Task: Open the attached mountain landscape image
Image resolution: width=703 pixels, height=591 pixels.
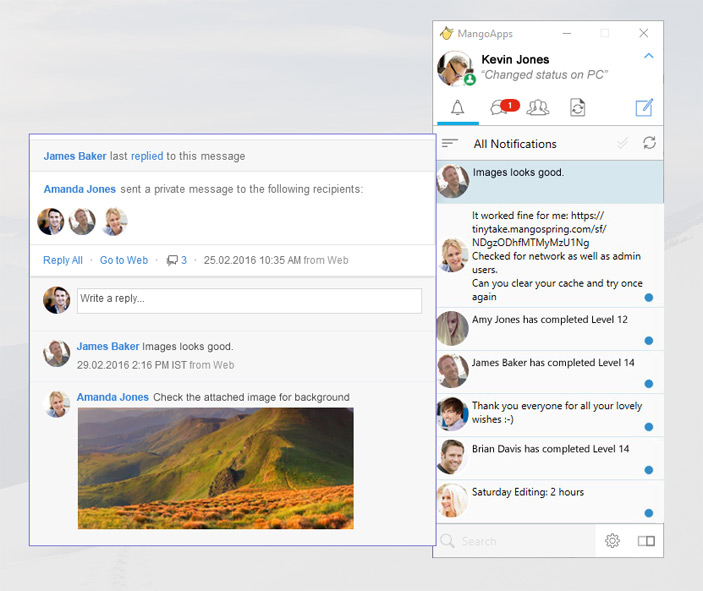Action: tap(216, 468)
